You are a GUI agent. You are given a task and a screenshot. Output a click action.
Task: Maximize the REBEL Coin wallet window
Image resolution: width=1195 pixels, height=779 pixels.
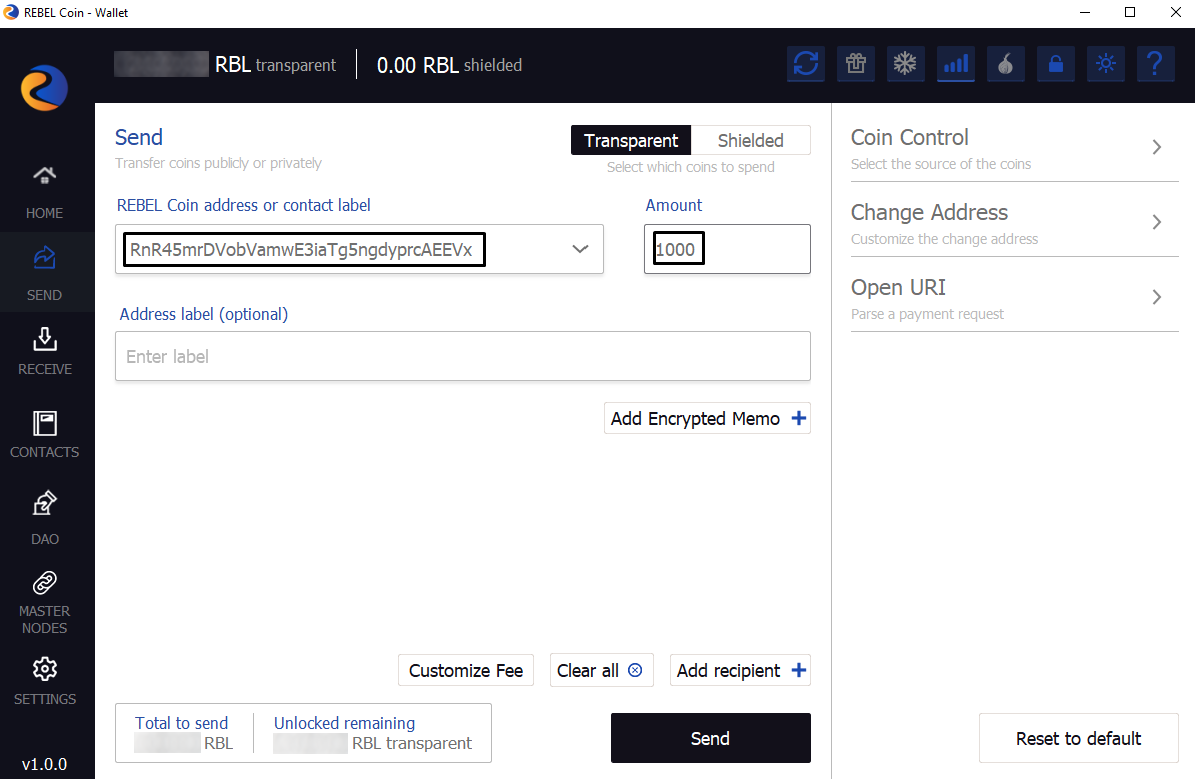point(1130,12)
